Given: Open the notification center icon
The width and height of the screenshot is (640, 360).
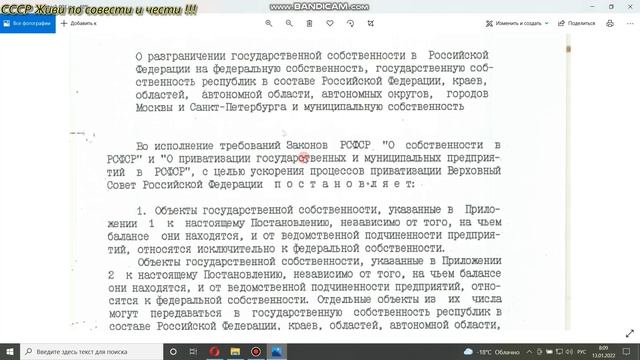Looking at the screenshot, I should tap(627, 352).
